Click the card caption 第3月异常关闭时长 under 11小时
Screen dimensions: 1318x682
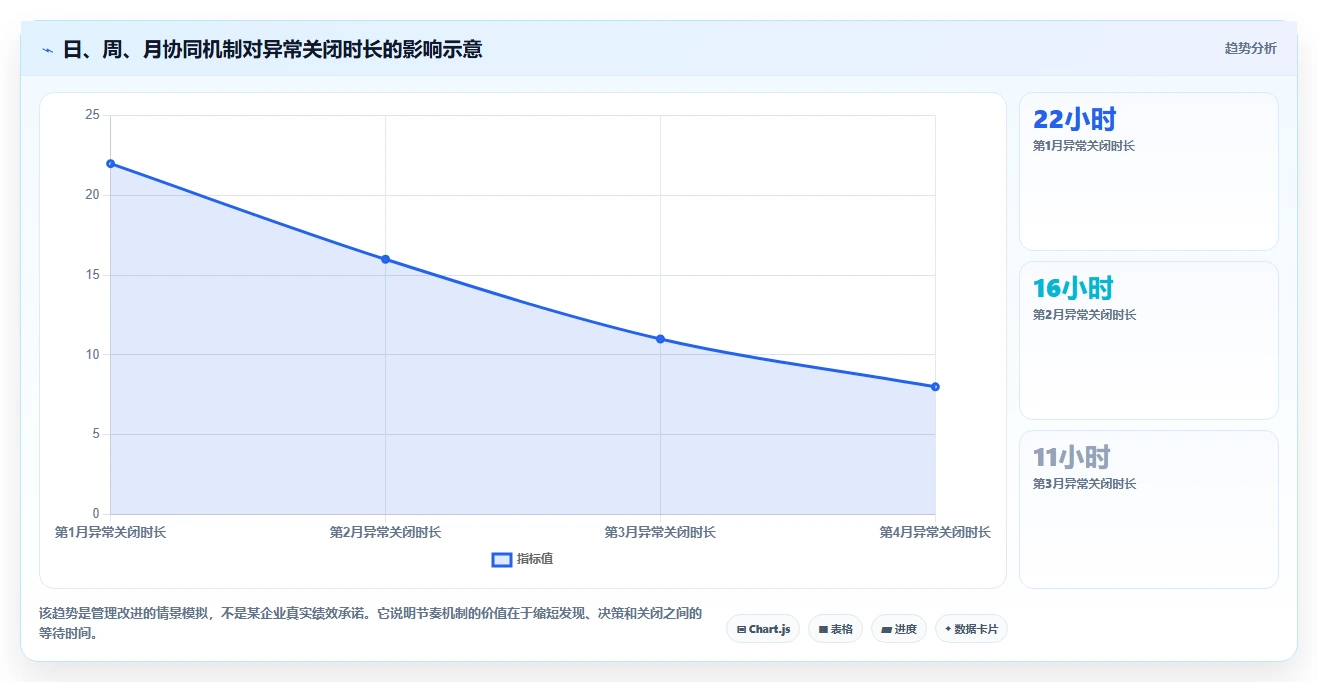tap(1084, 484)
